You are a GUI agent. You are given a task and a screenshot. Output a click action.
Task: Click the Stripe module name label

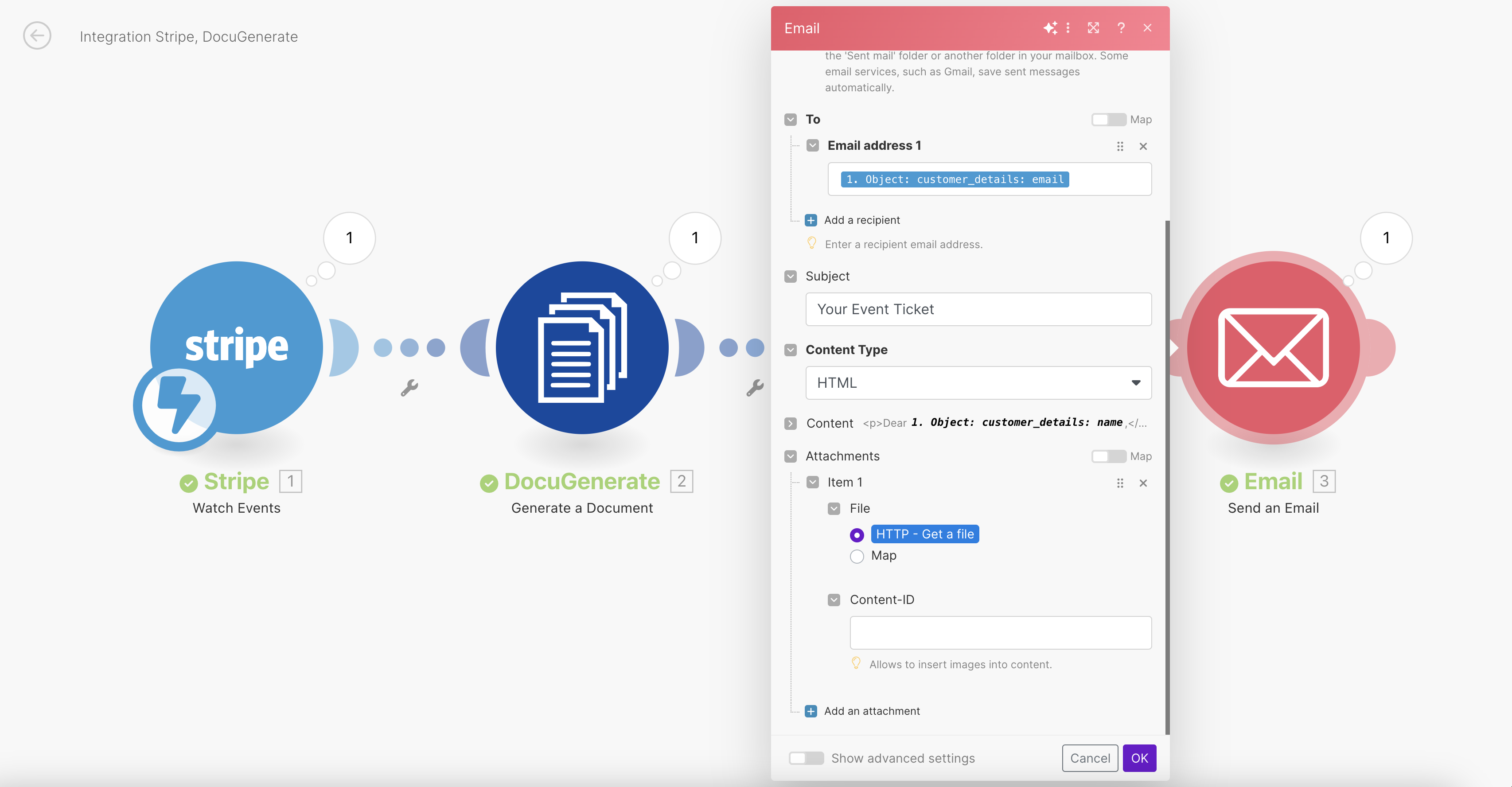[x=237, y=482]
